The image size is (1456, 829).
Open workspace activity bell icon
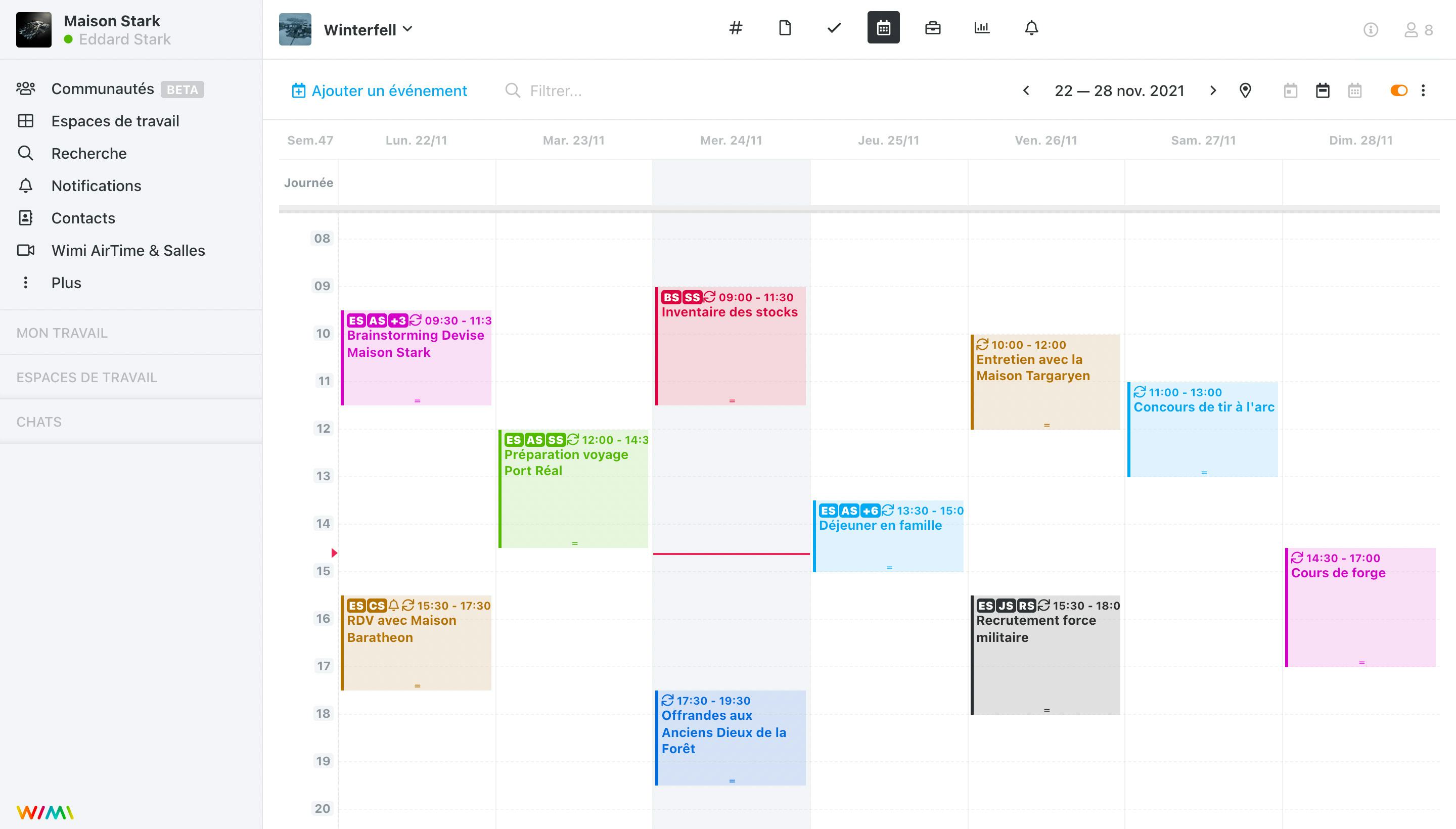pyautogui.click(x=1031, y=28)
